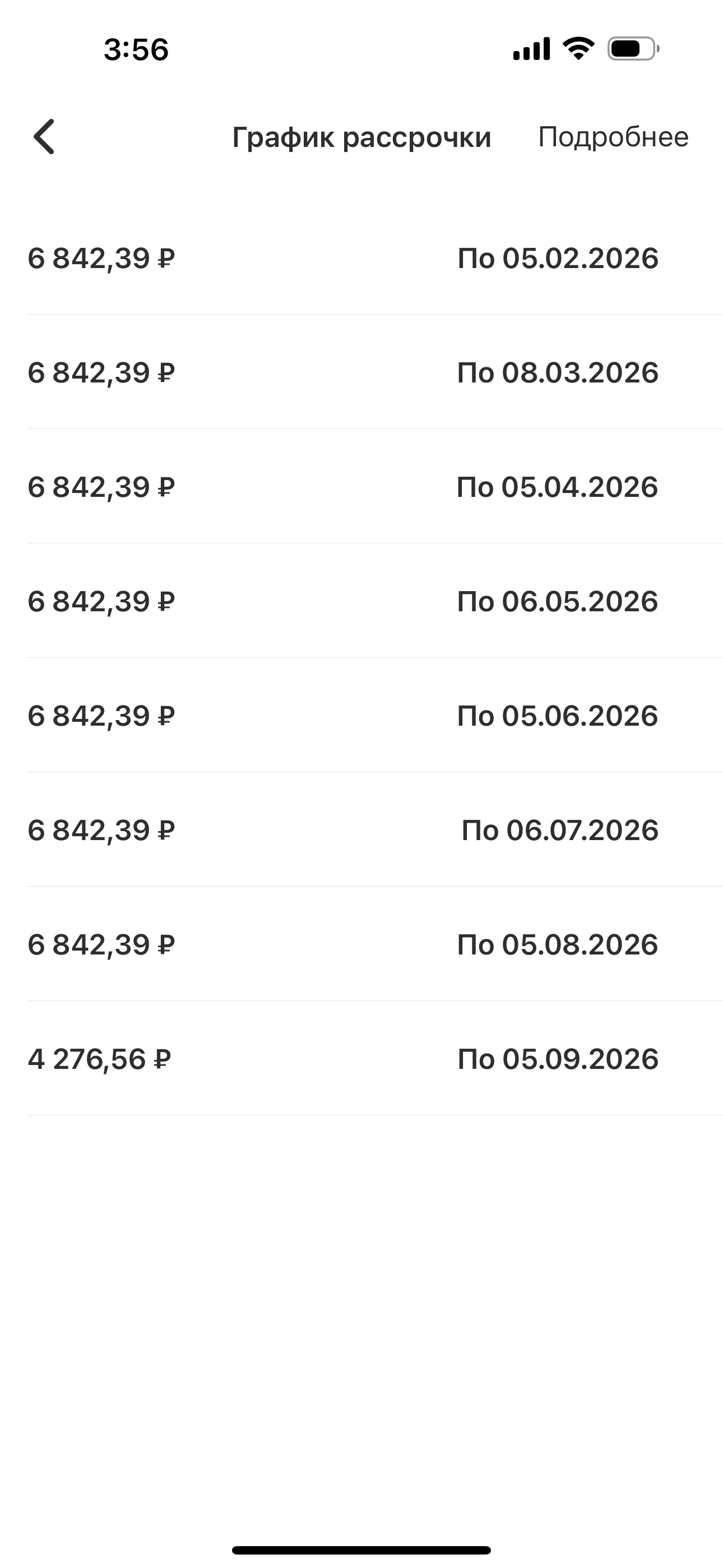Tap the Wi-Fi status icon
This screenshot has height=1568, width=723.
coord(578,49)
